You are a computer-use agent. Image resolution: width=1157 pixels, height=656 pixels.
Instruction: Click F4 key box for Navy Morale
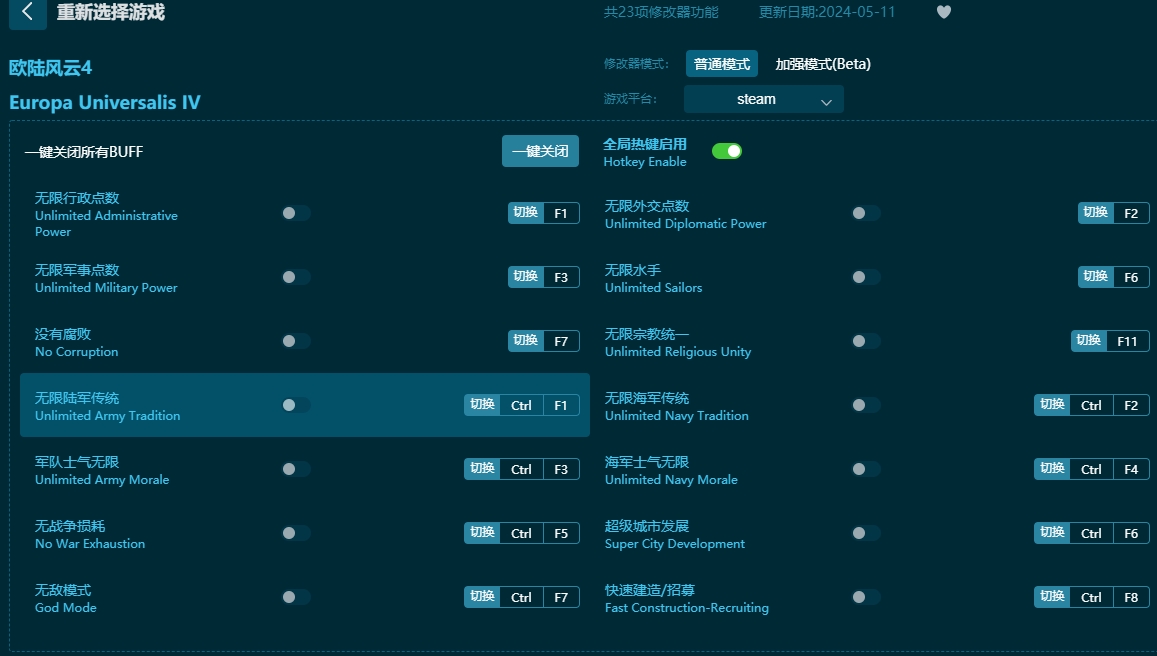click(x=1132, y=469)
